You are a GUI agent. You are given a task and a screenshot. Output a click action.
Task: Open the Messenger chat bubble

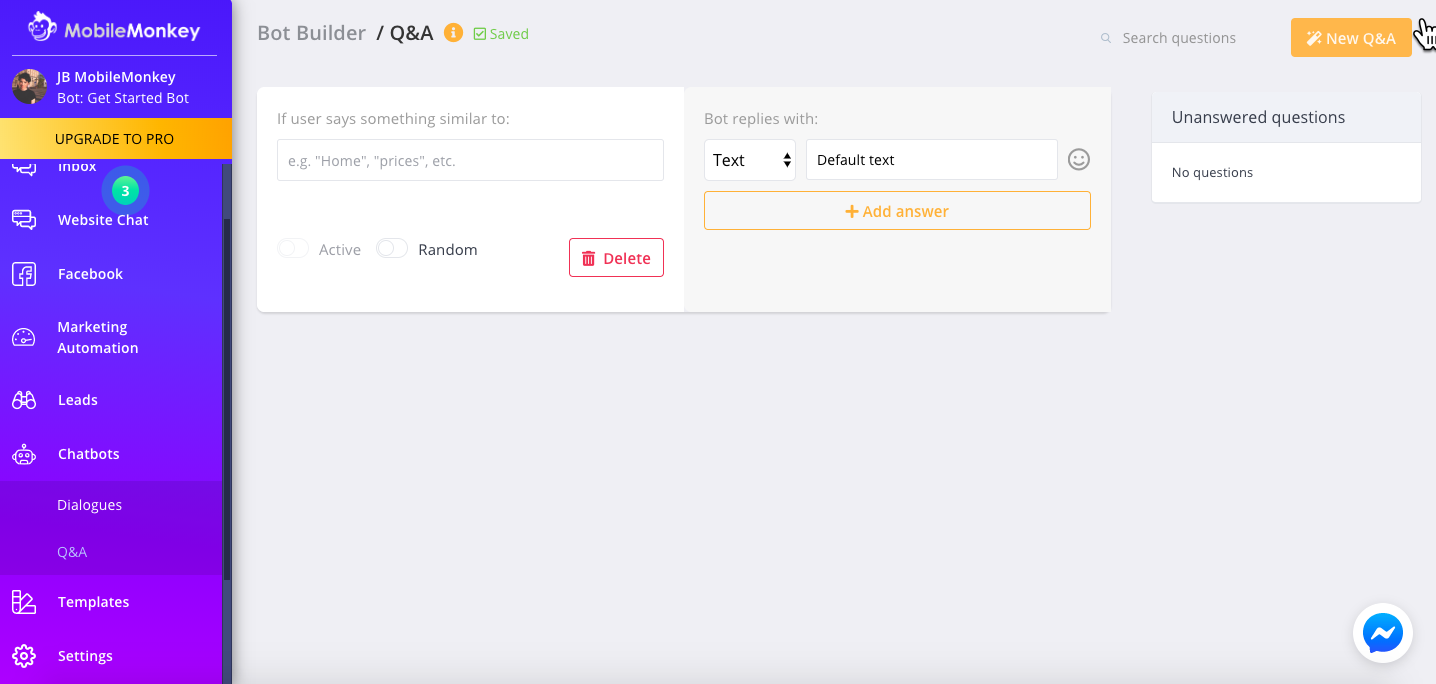click(x=1382, y=632)
